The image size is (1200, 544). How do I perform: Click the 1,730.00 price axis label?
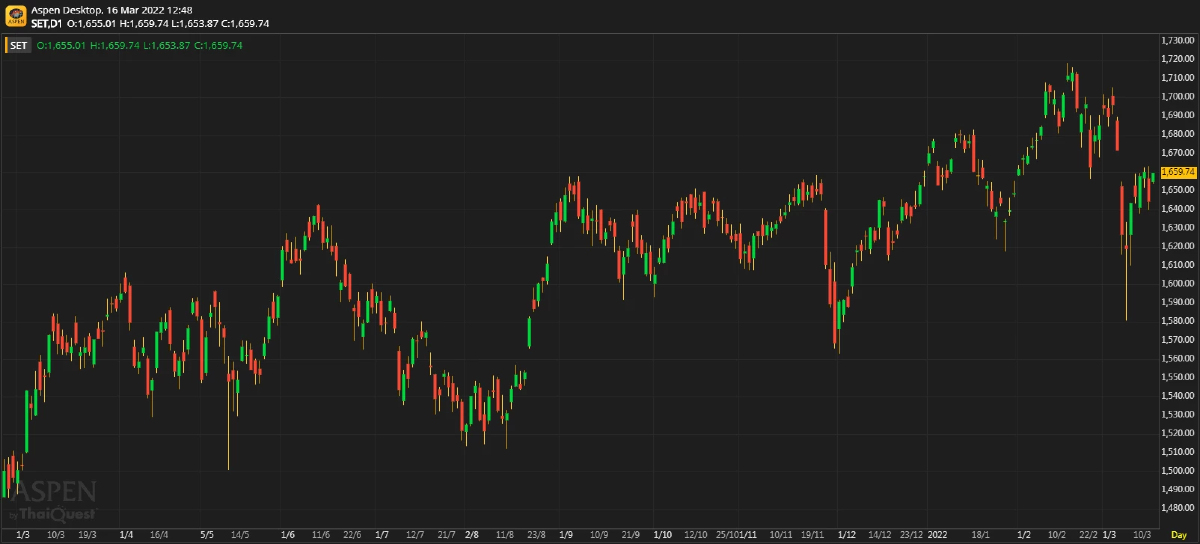(x=1180, y=40)
